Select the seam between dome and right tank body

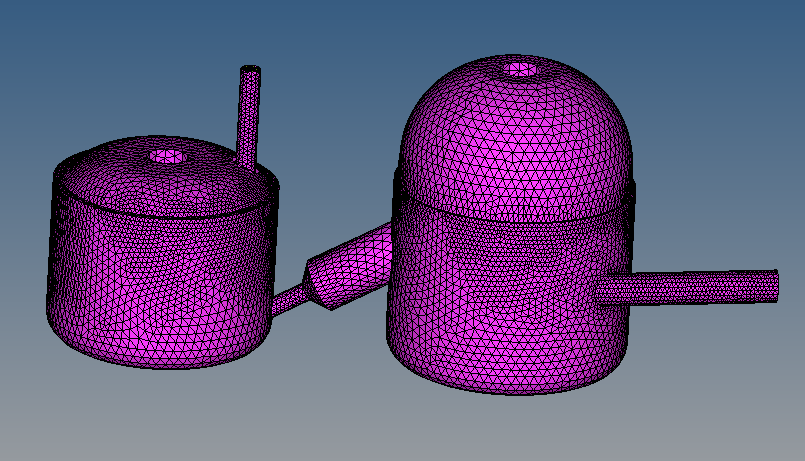(515, 215)
